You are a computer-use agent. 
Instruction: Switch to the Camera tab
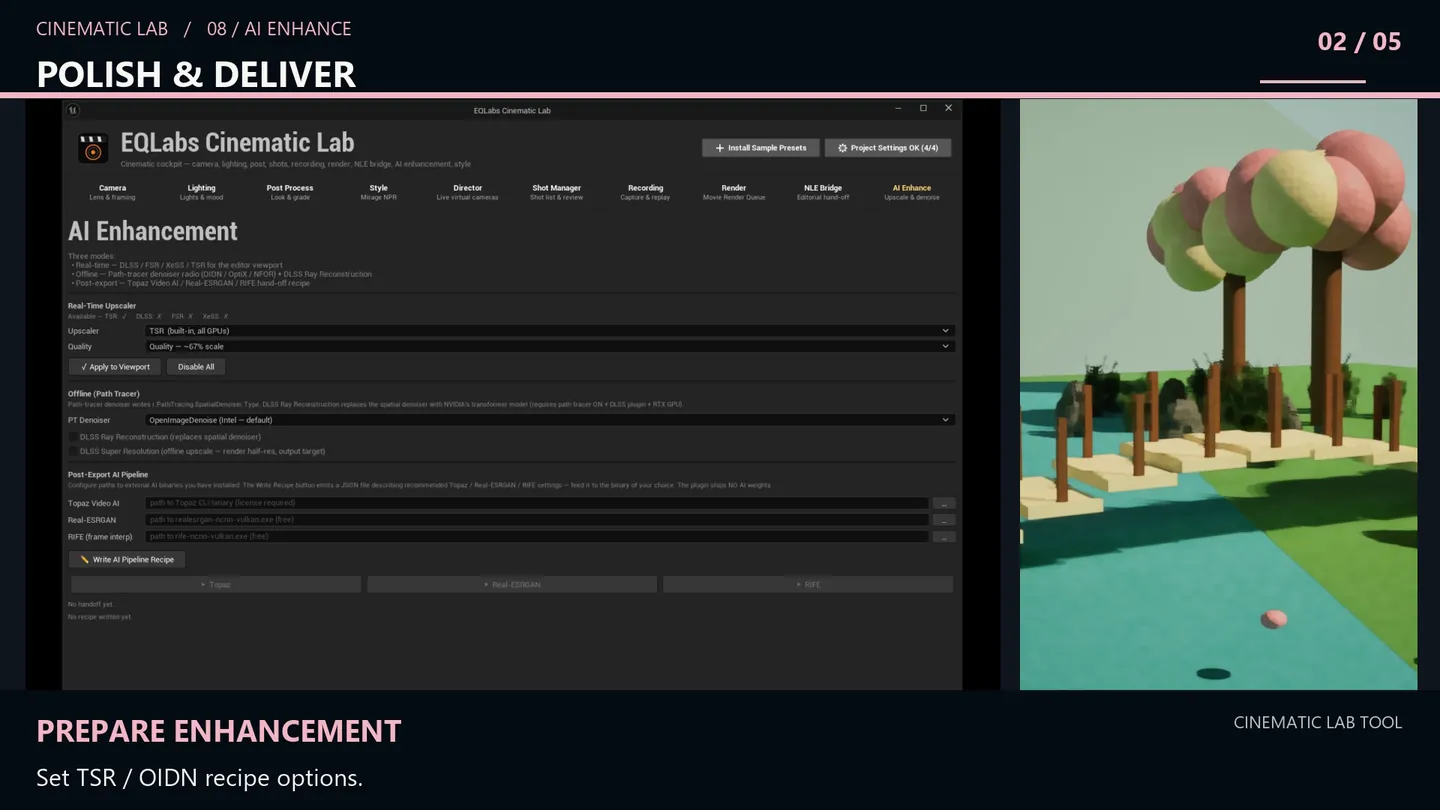[112, 192]
